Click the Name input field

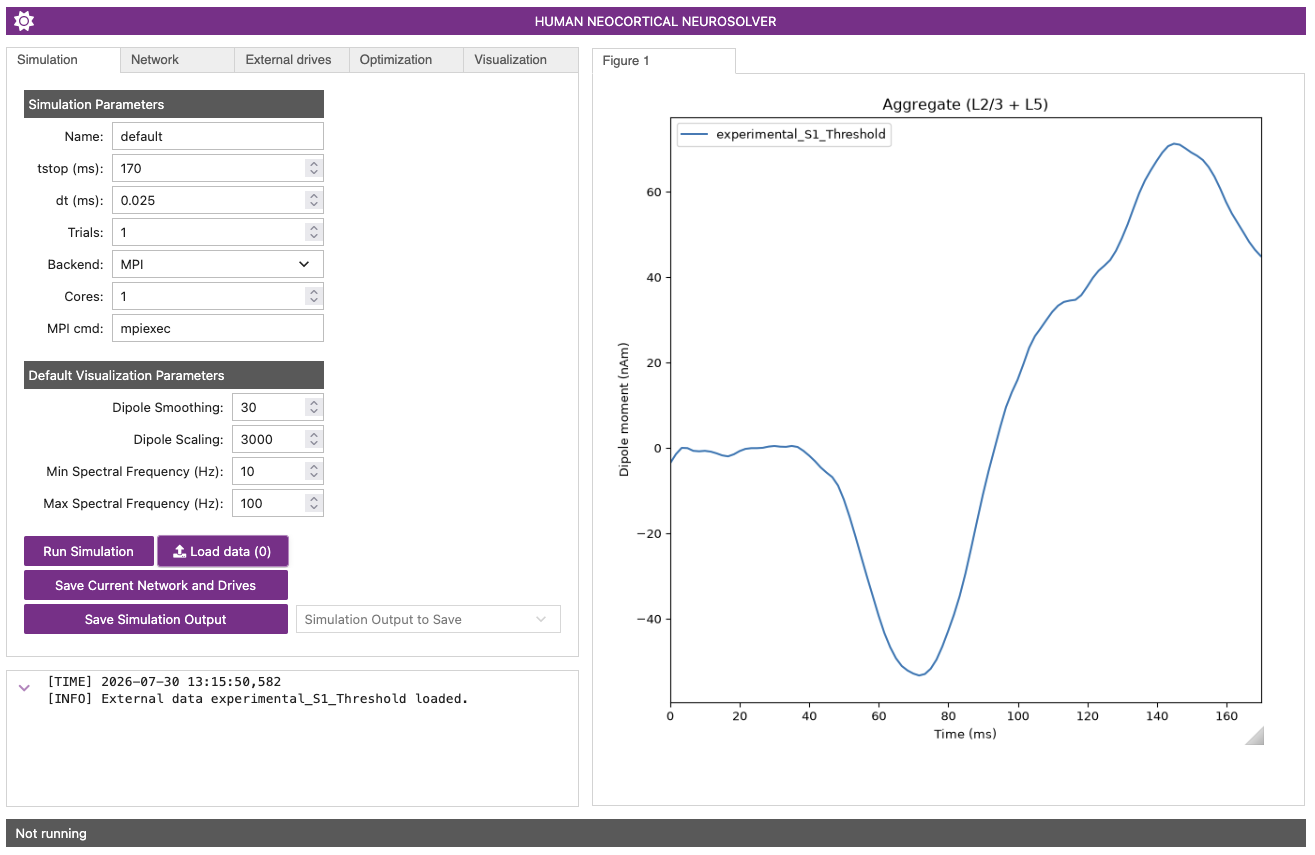tap(218, 136)
